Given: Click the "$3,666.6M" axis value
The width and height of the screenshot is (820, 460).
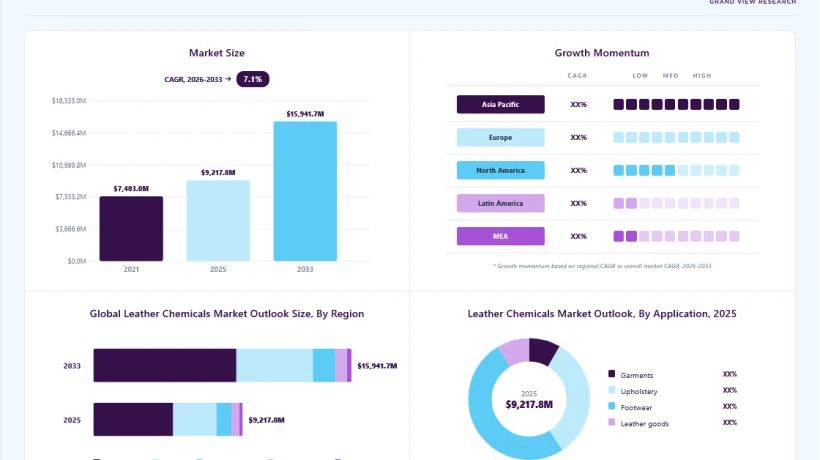Looking at the screenshot, I should tap(71, 228).
